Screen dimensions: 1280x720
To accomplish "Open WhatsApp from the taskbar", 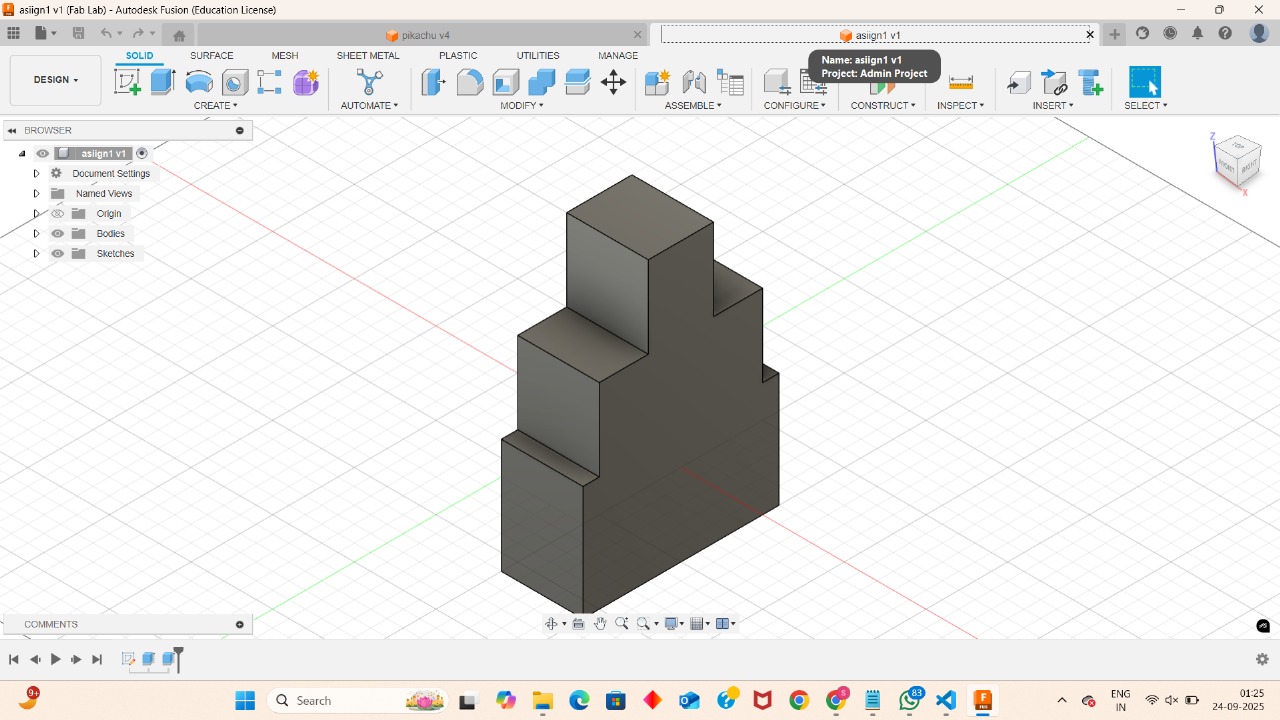I will tap(910, 700).
